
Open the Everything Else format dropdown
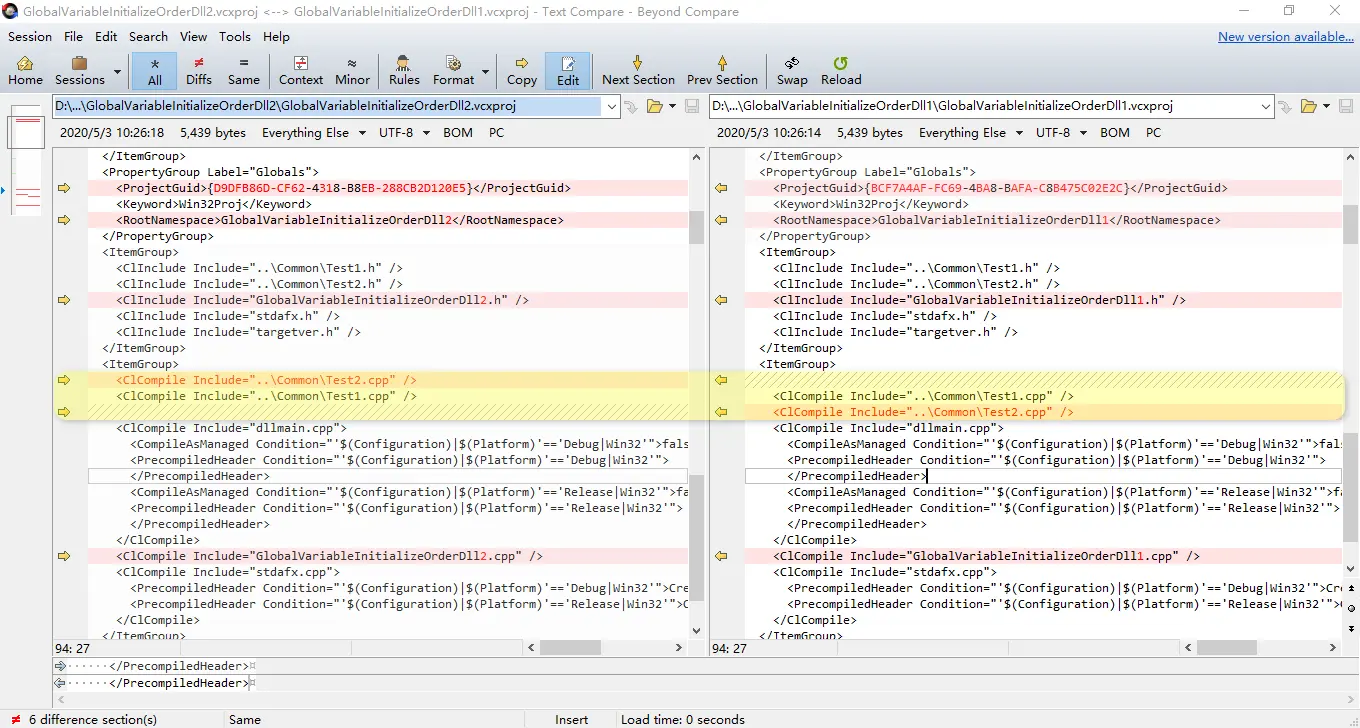pyautogui.click(x=313, y=132)
